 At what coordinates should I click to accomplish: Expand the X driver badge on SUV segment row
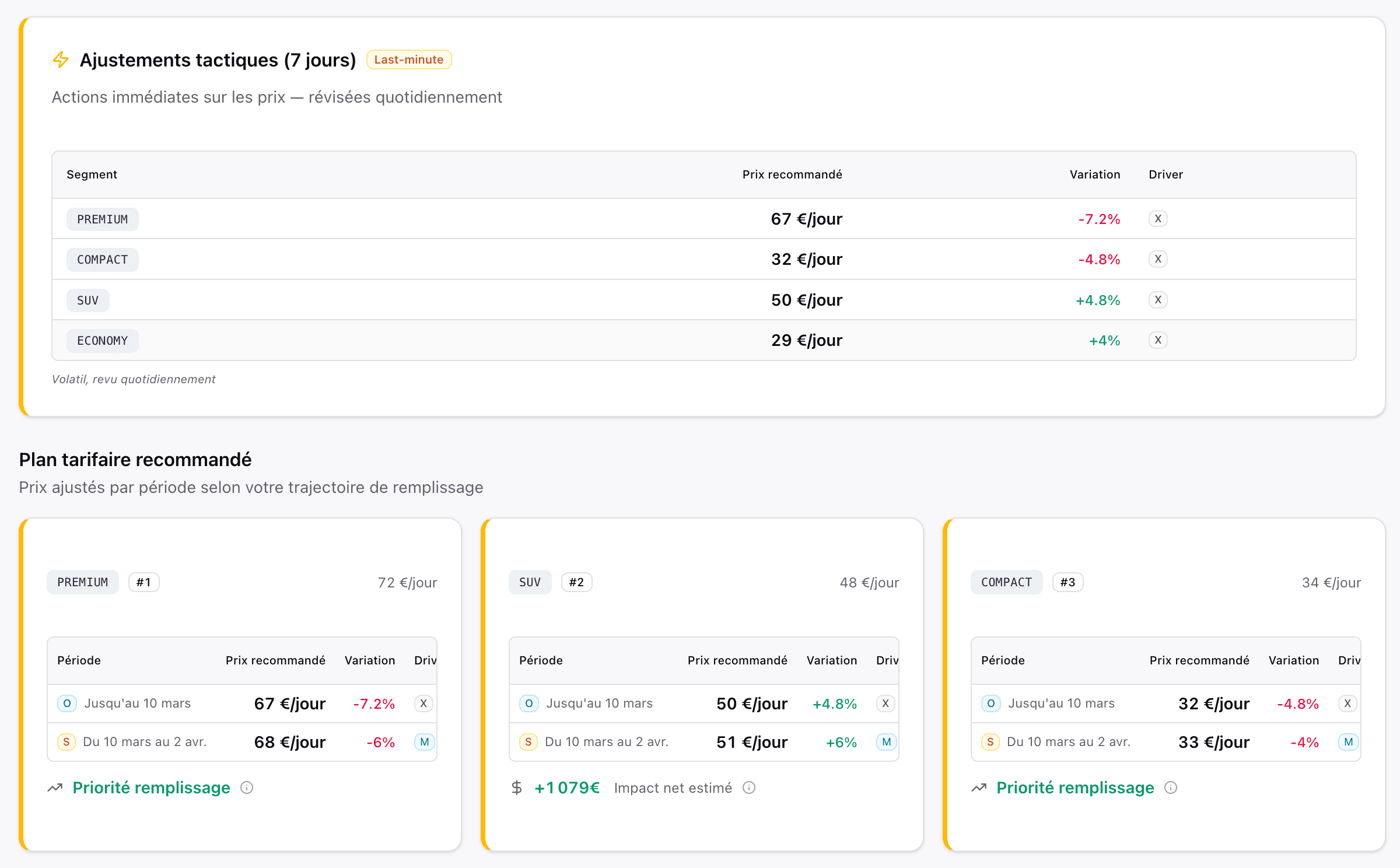point(1158,300)
